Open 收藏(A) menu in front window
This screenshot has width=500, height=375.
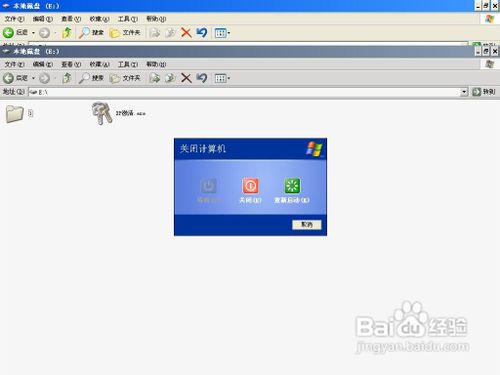[99, 64]
